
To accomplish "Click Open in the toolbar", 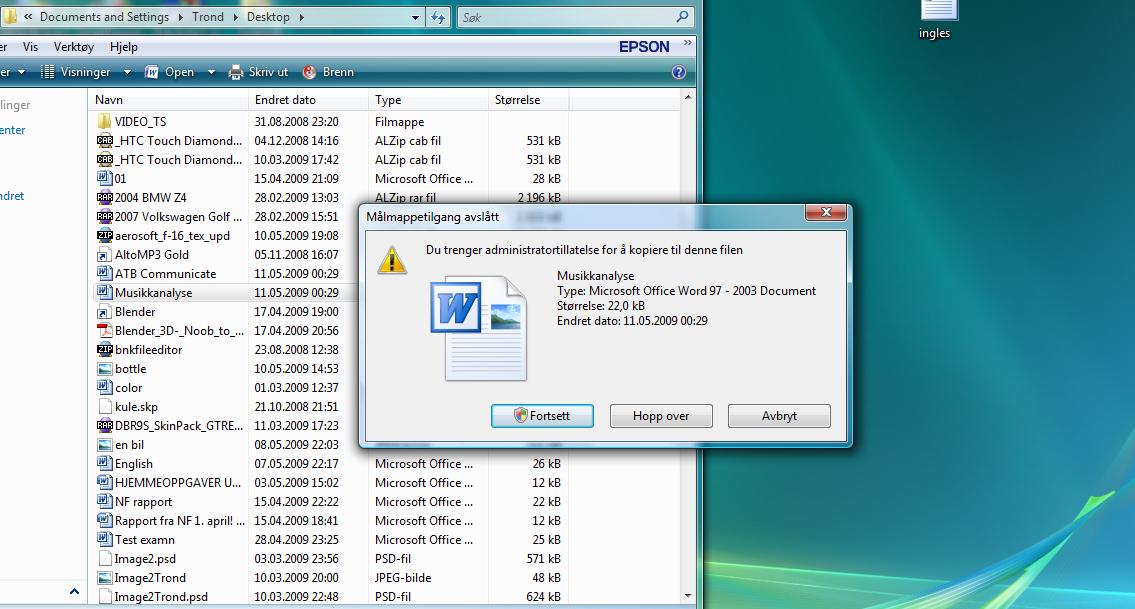I will pyautogui.click(x=170, y=72).
